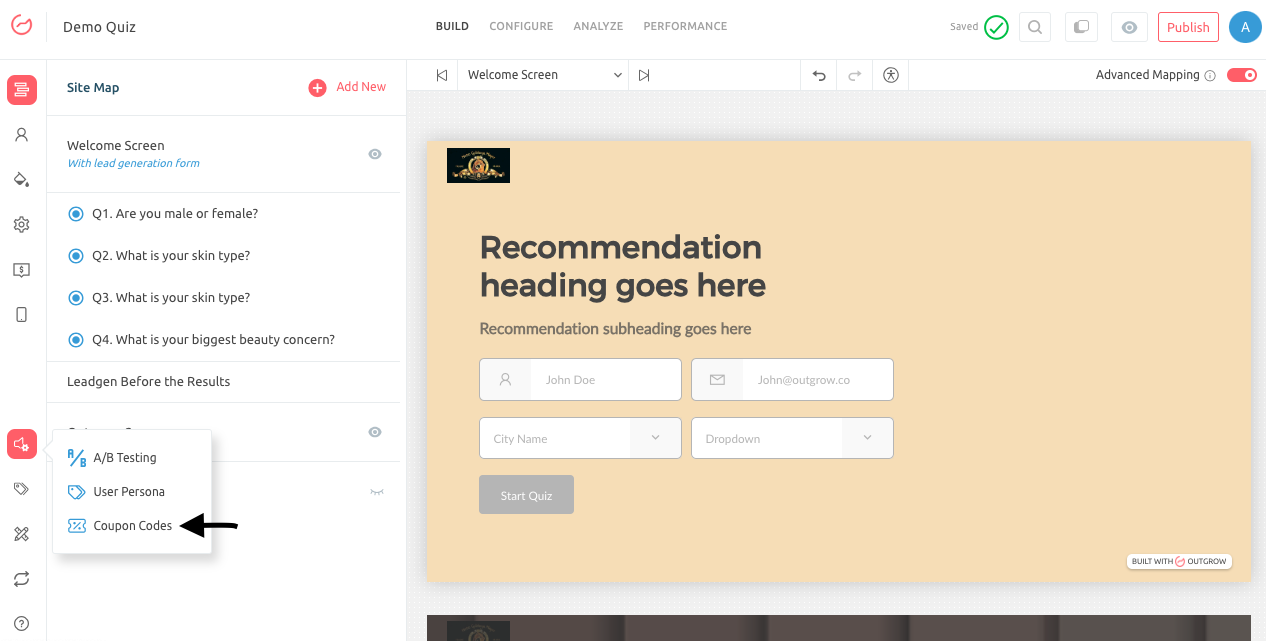Viewport: 1266px width, 641px height.
Task: Toggle Welcome Screen visibility eye
Action: point(375,154)
